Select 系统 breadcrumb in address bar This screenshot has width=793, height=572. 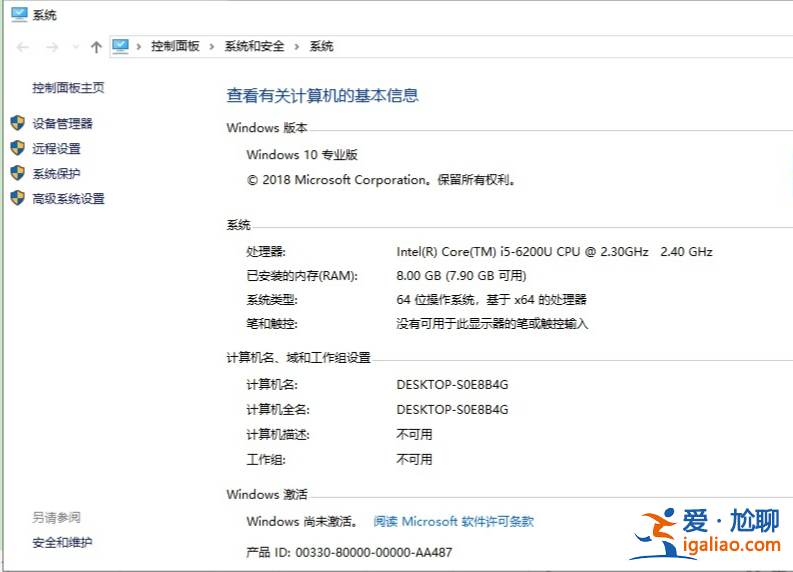click(322, 47)
